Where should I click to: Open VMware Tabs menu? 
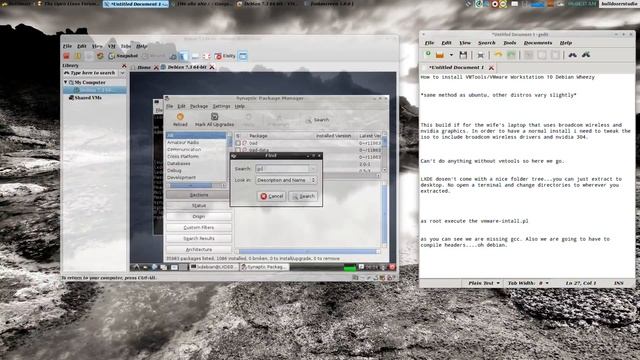[x=126, y=46]
